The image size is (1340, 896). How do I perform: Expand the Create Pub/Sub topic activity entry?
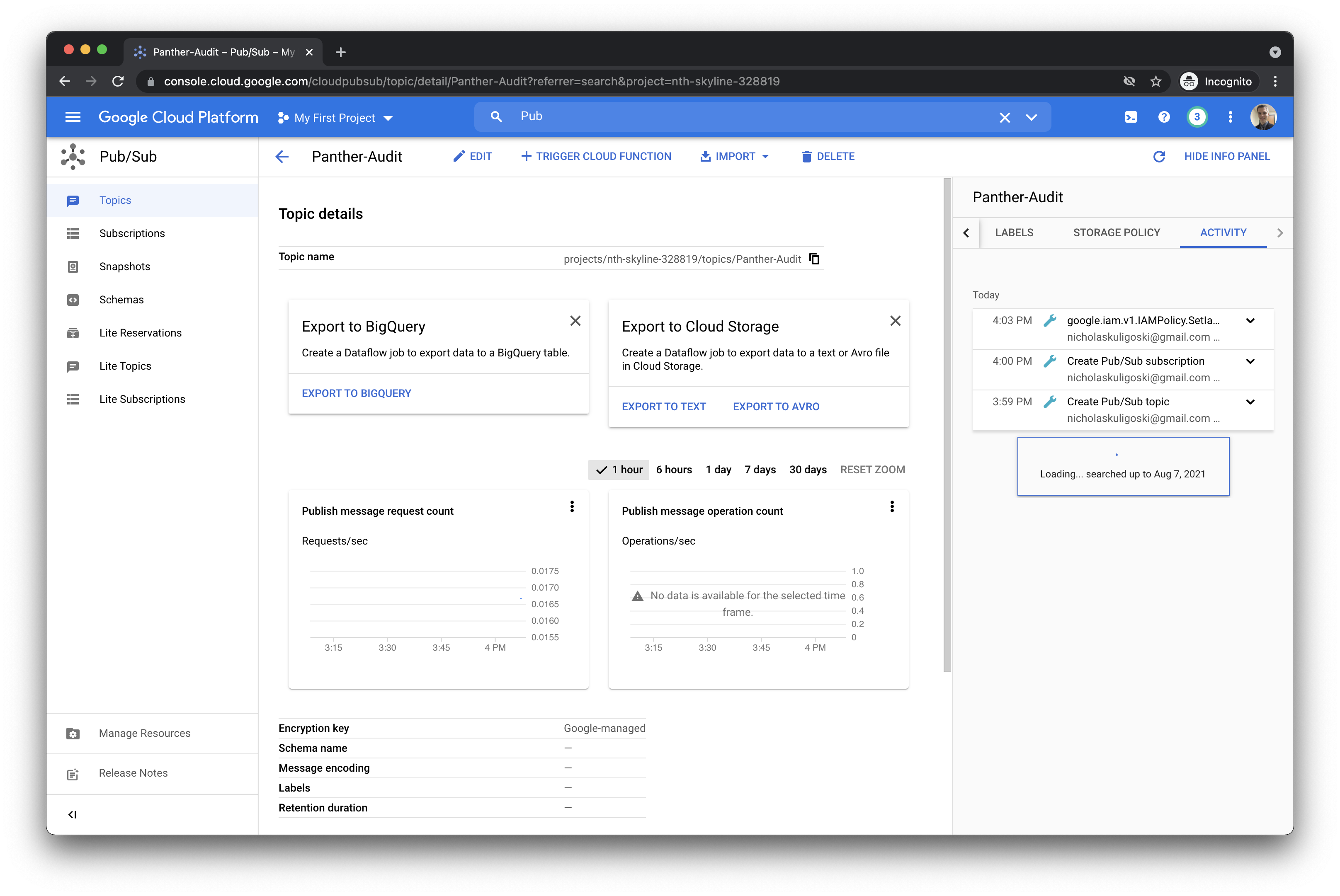[x=1251, y=402]
